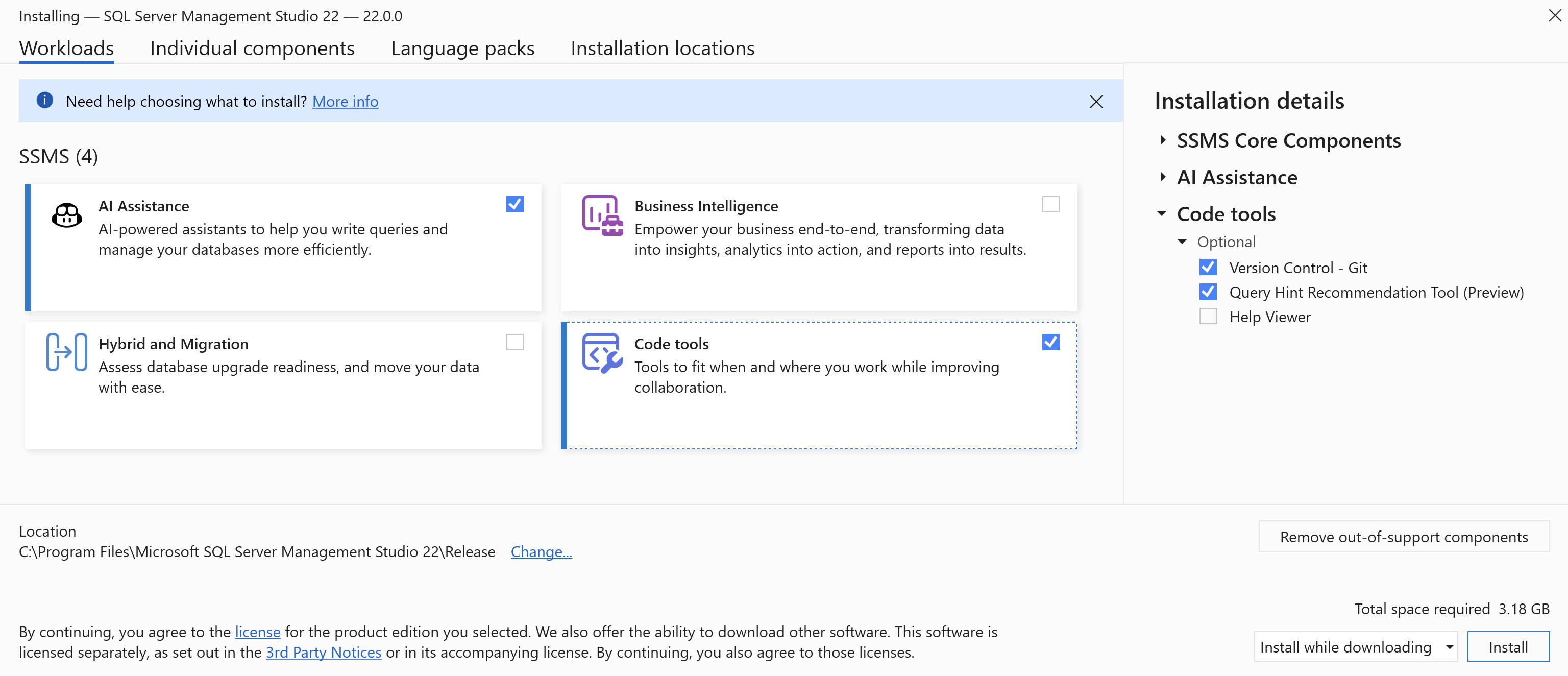The height and width of the screenshot is (676, 1568).
Task: Click the Hybrid and Migration icon
Action: tap(66, 351)
